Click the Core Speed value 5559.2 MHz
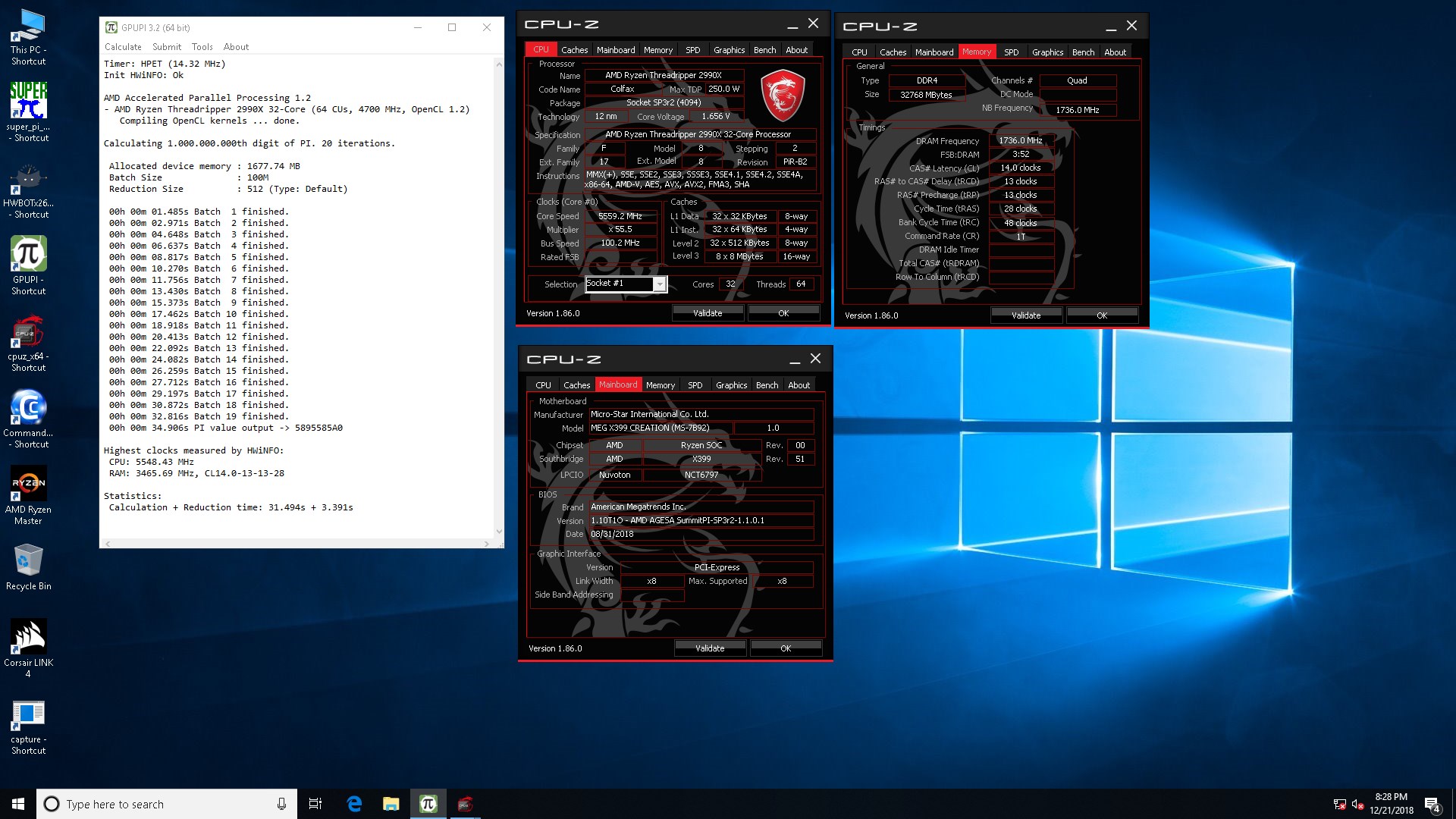The image size is (1456, 819). pos(620,216)
